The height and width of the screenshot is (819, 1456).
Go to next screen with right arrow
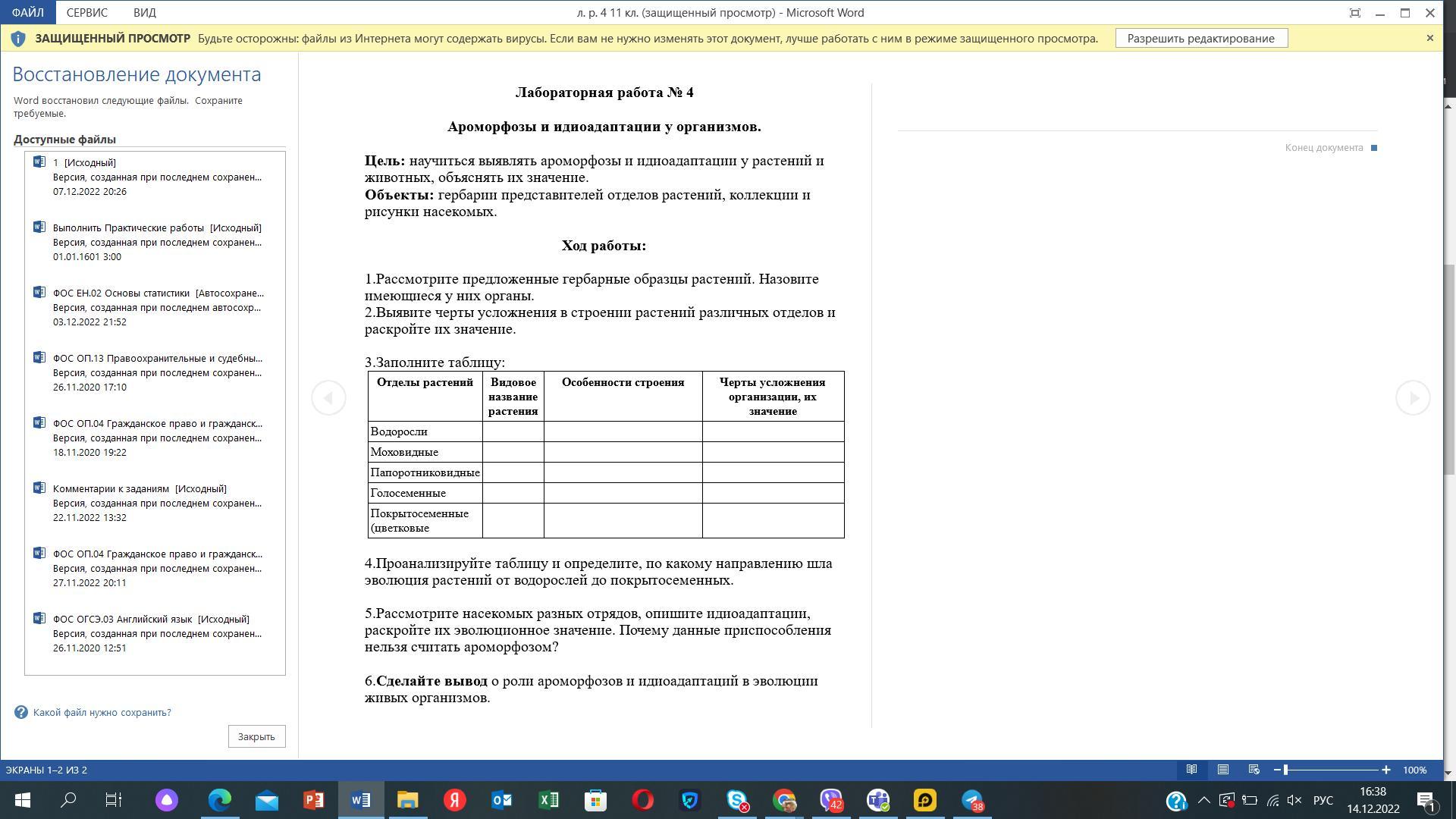(x=1413, y=397)
